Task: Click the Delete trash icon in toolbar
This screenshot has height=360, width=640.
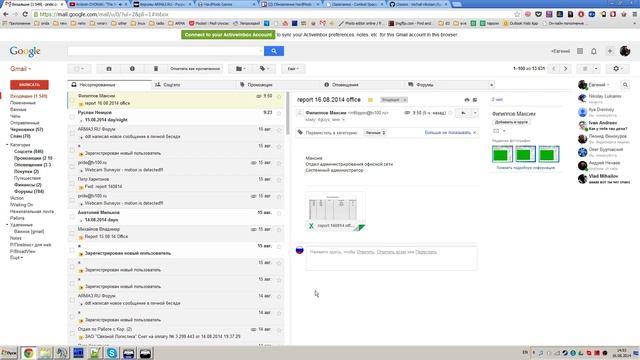Action: pyautogui.click(x=156, y=69)
